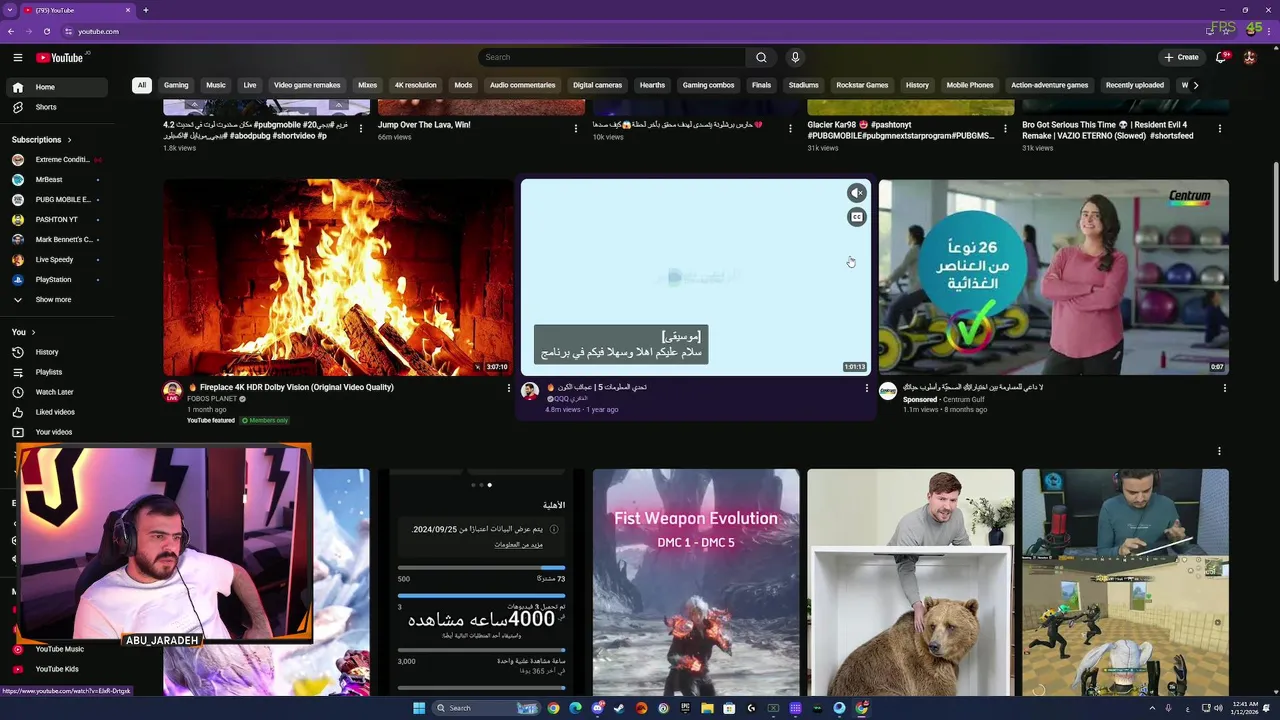Select the Gaming filter chip

tap(176, 85)
